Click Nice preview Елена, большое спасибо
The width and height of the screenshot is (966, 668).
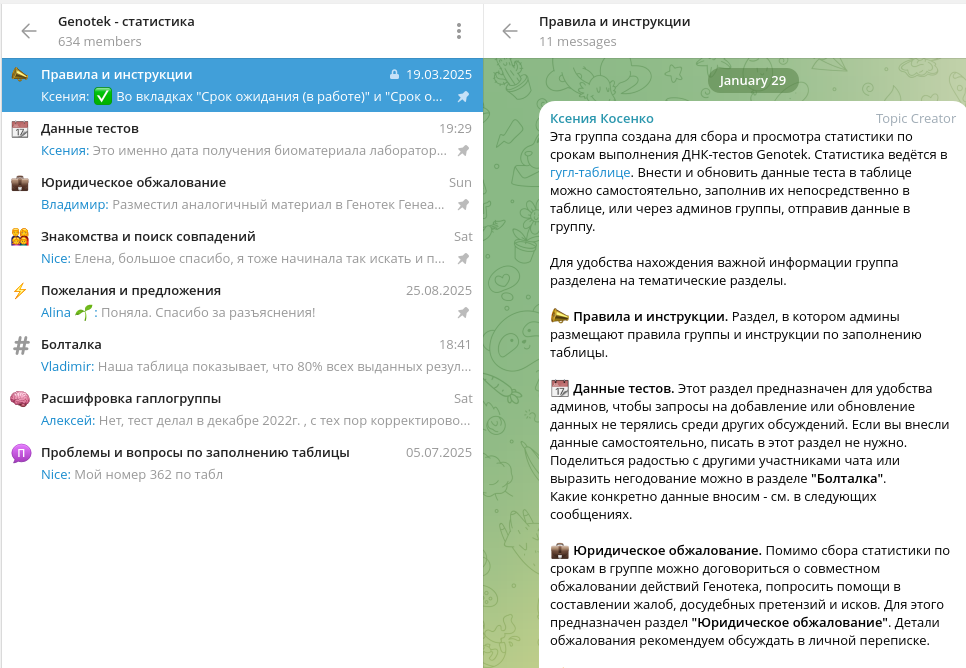coord(242,259)
